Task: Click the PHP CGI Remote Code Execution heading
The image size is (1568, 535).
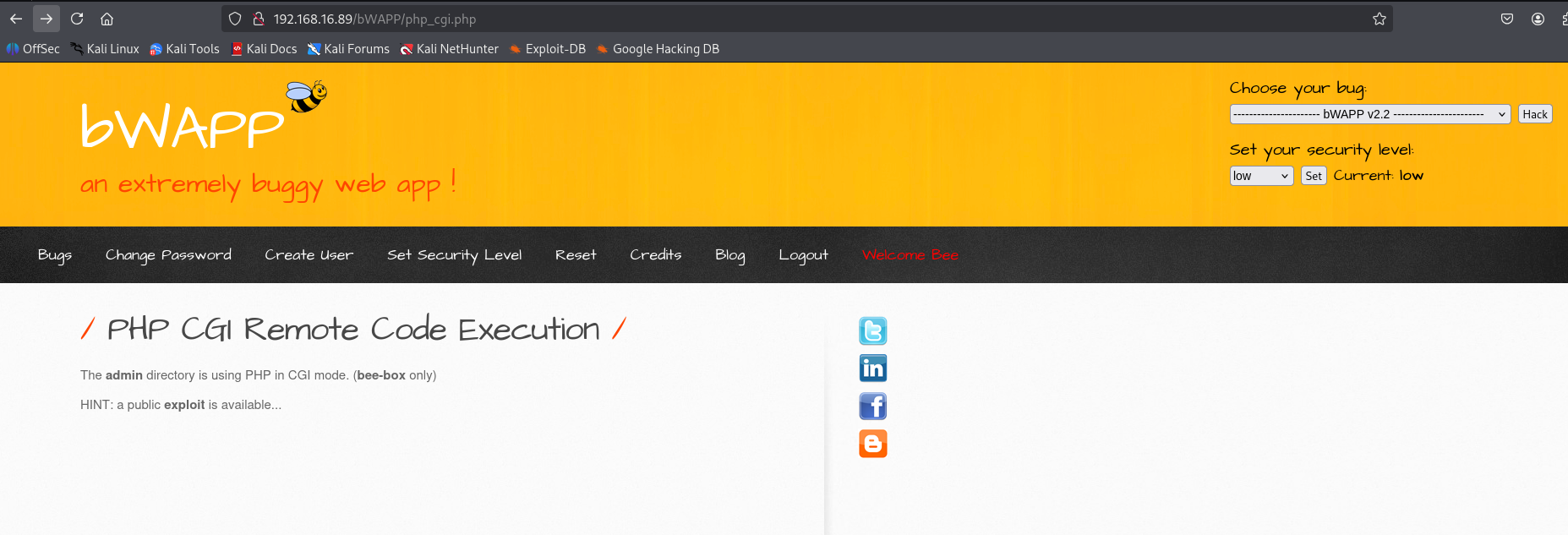Action: [x=353, y=330]
